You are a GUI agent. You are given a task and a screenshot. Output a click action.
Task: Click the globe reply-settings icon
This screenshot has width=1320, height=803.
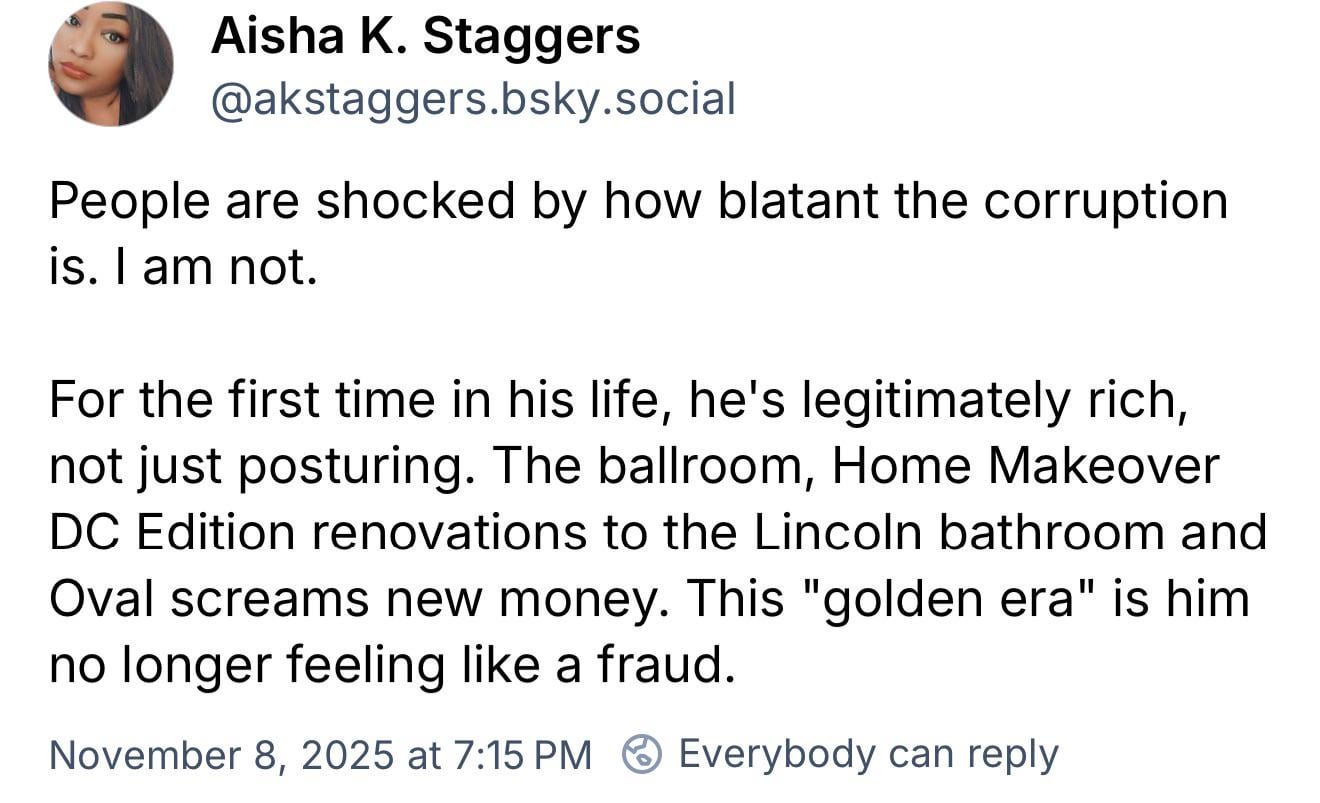point(642,754)
